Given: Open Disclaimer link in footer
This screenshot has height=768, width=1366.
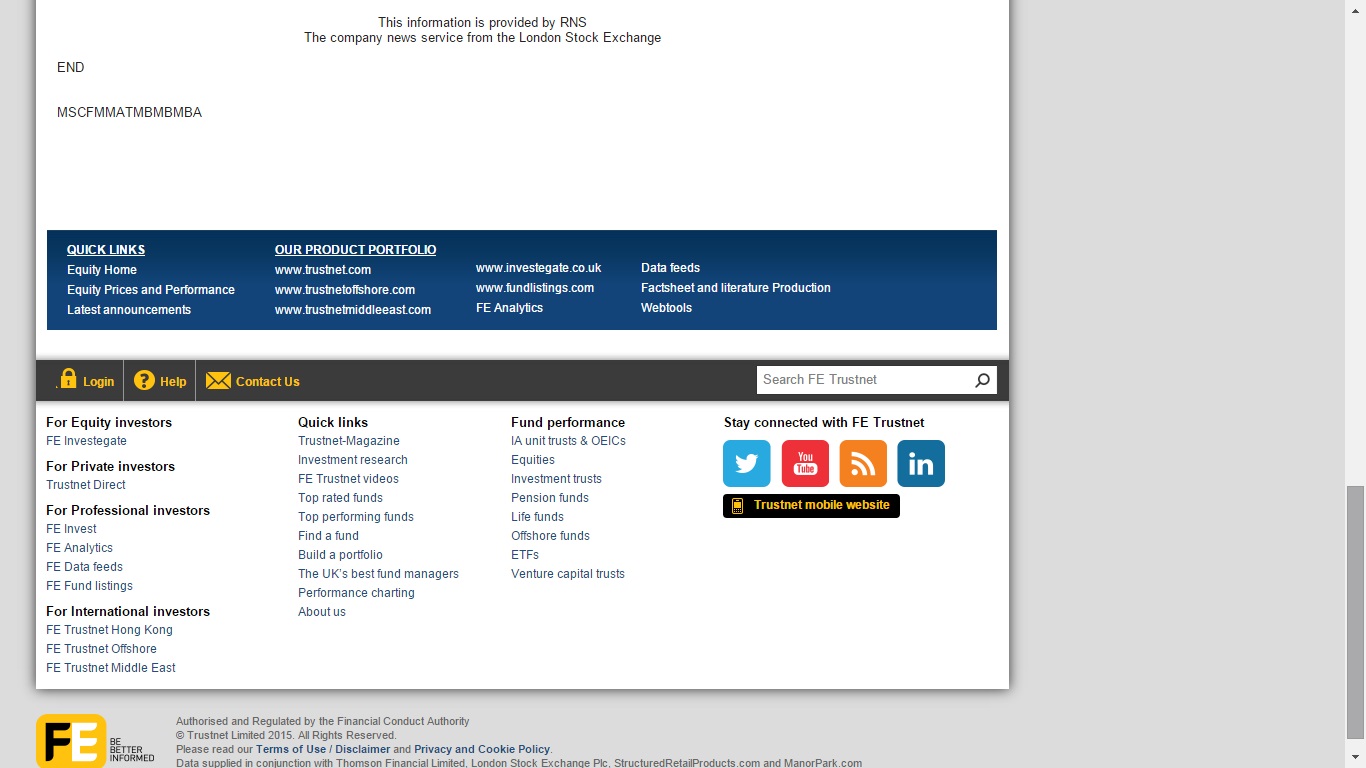Looking at the screenshot, I should click(363, 749).
